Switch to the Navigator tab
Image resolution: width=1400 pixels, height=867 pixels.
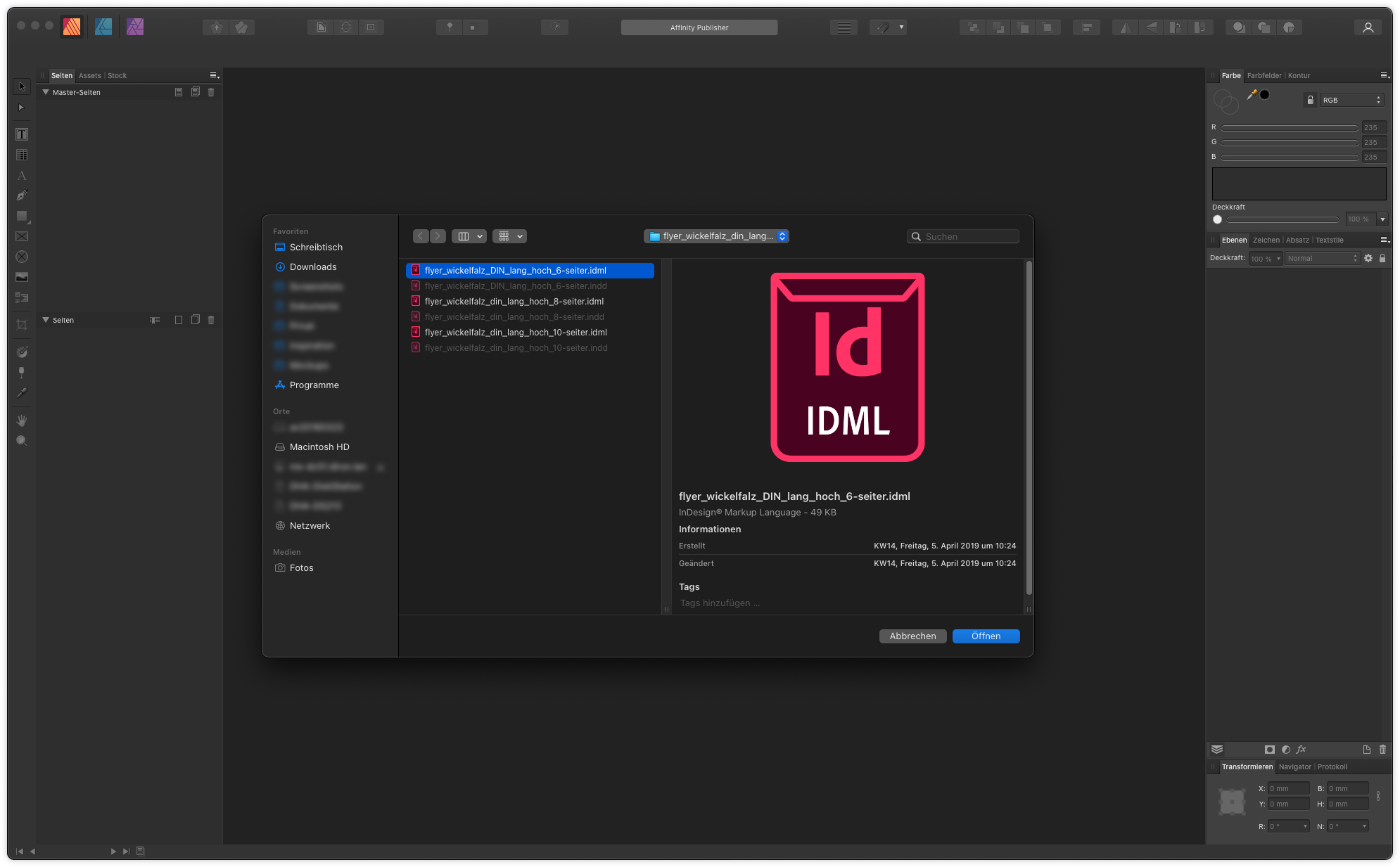click(1294, 766)
